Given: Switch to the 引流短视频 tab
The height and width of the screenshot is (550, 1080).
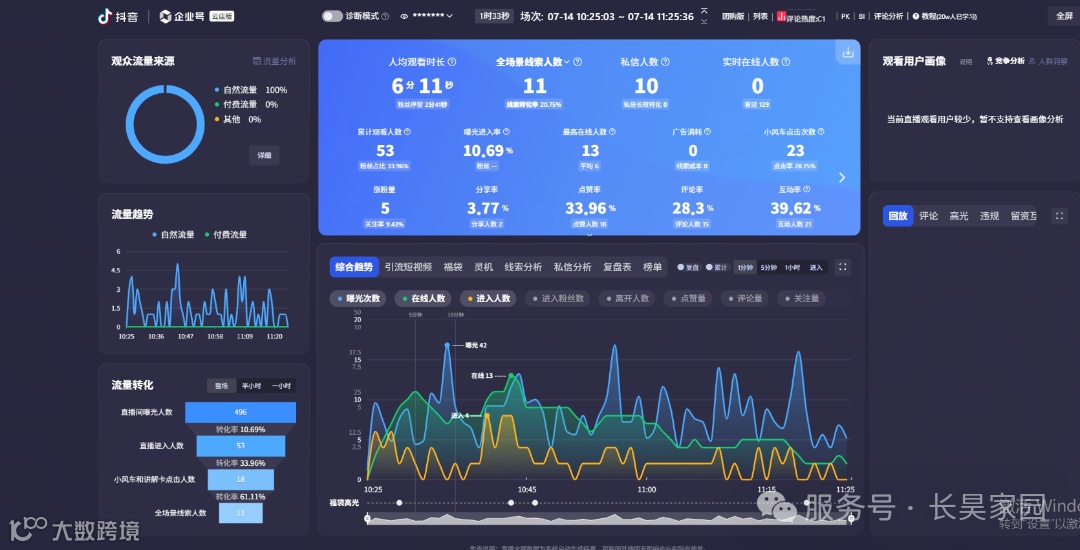Looking at the screenshot, I should pyautogui.click(x=408, y=267).
